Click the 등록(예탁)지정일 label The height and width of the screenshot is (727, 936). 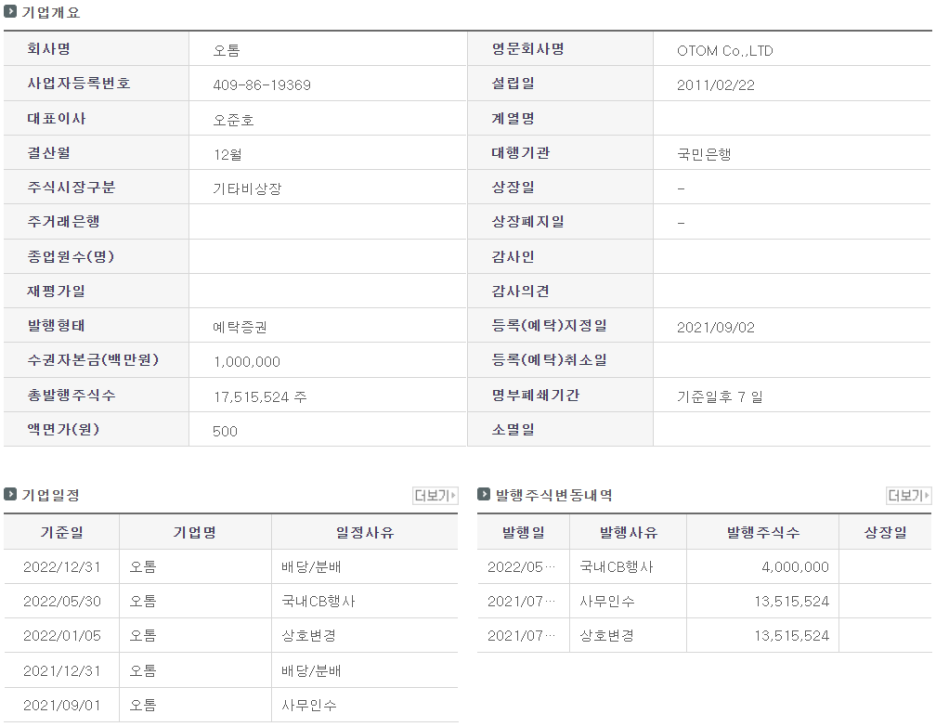(549, 325)
